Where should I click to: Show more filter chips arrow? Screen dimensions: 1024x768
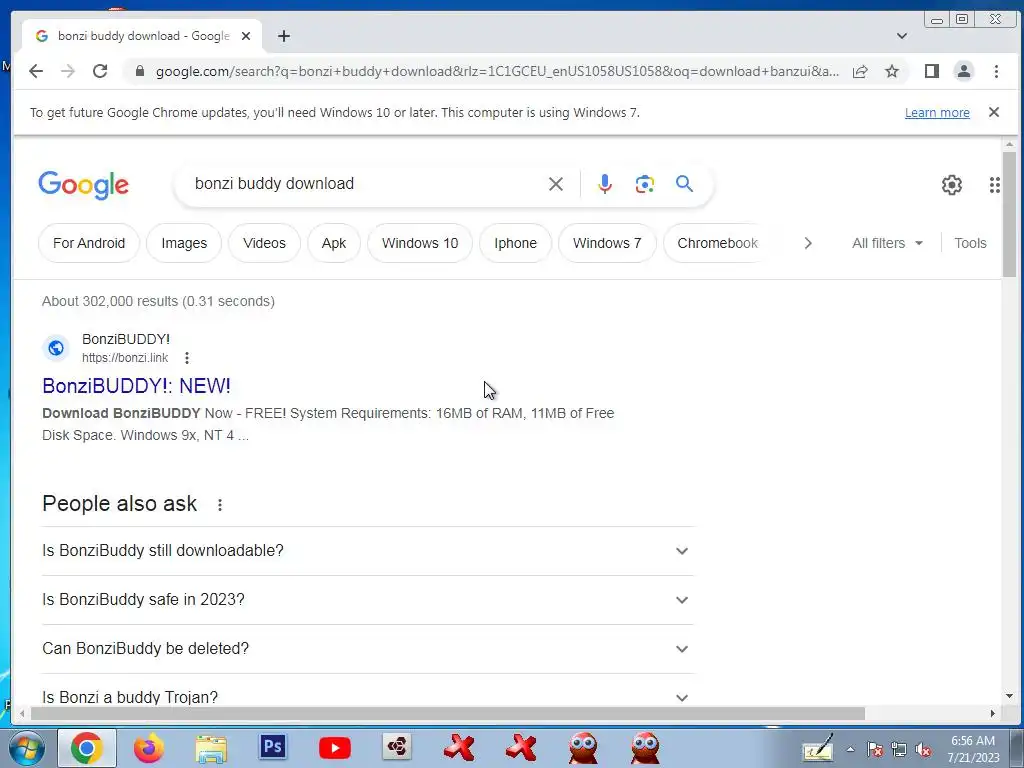coord(808,243)
